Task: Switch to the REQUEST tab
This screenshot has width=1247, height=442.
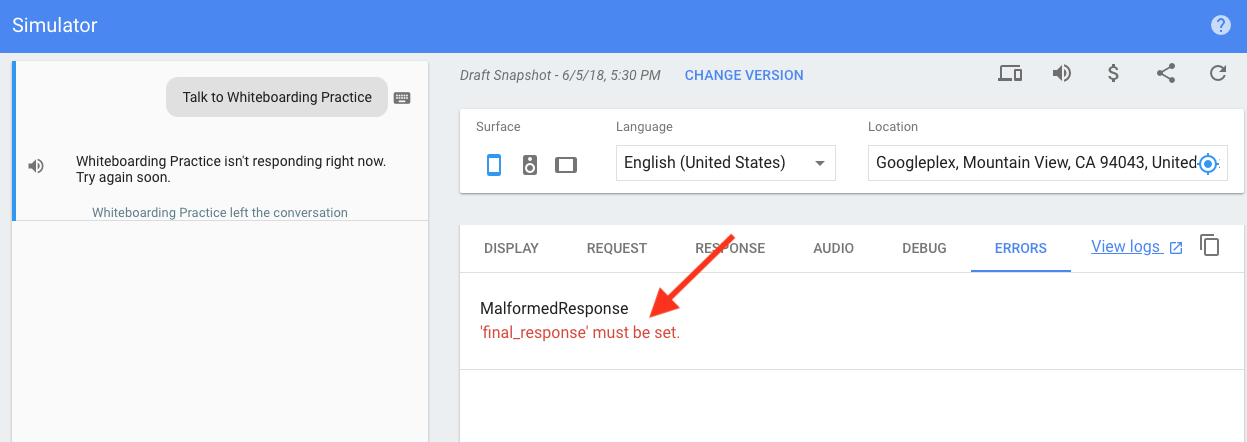Action: [x=617, y=248]
